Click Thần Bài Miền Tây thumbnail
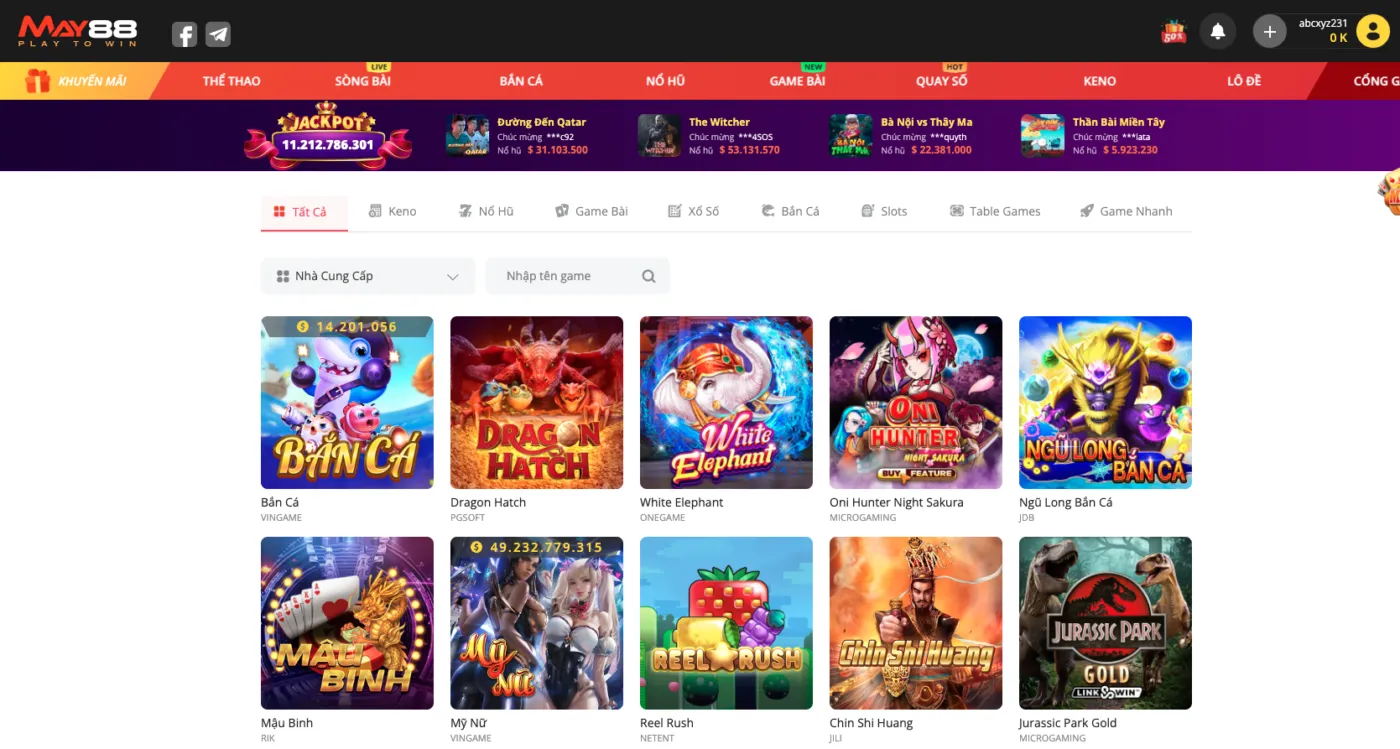 pyautogui.click(x=1042, y=135)
